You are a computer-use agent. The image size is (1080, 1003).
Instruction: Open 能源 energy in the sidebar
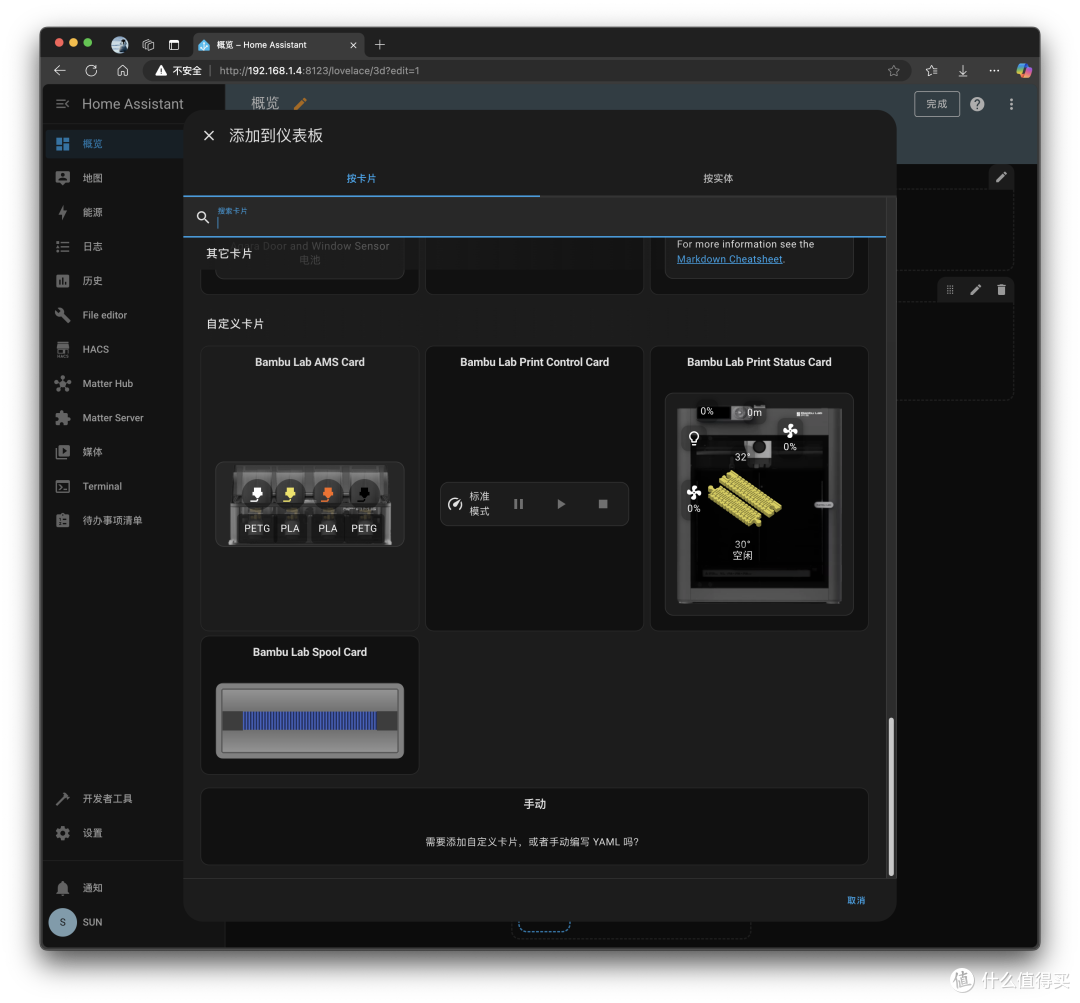[114, 212]
